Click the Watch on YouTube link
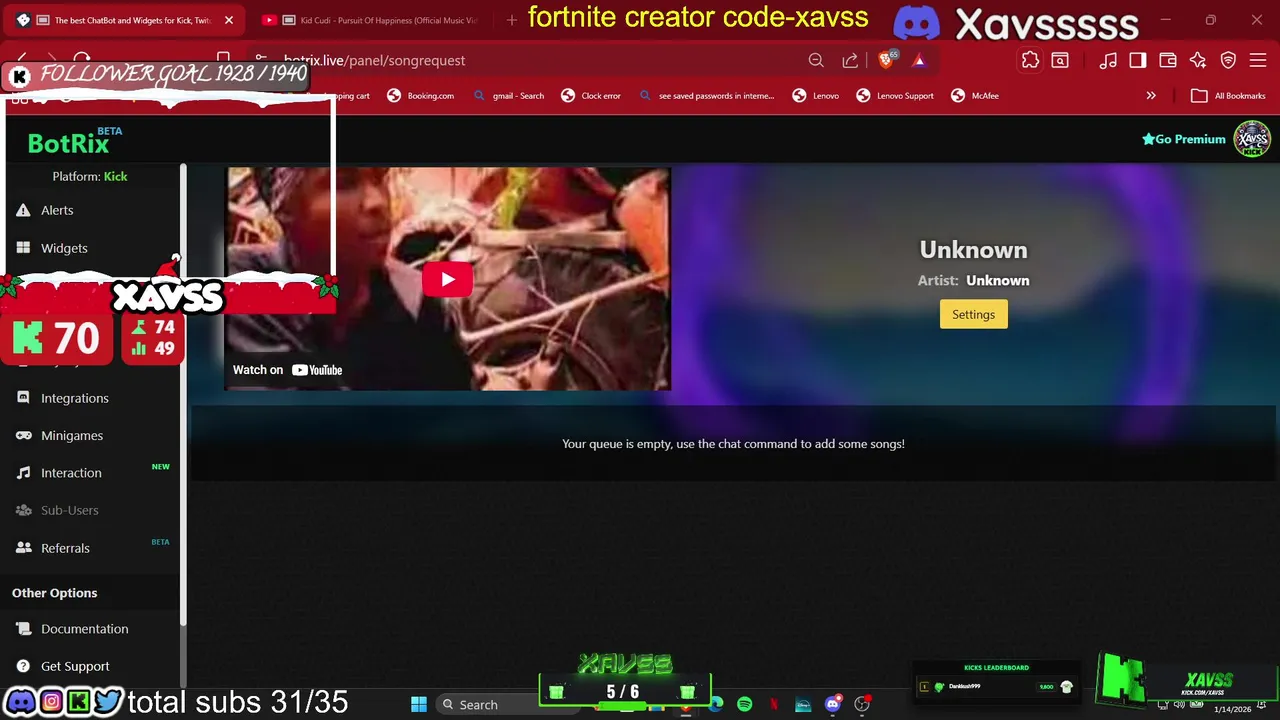 coord(288,370)
